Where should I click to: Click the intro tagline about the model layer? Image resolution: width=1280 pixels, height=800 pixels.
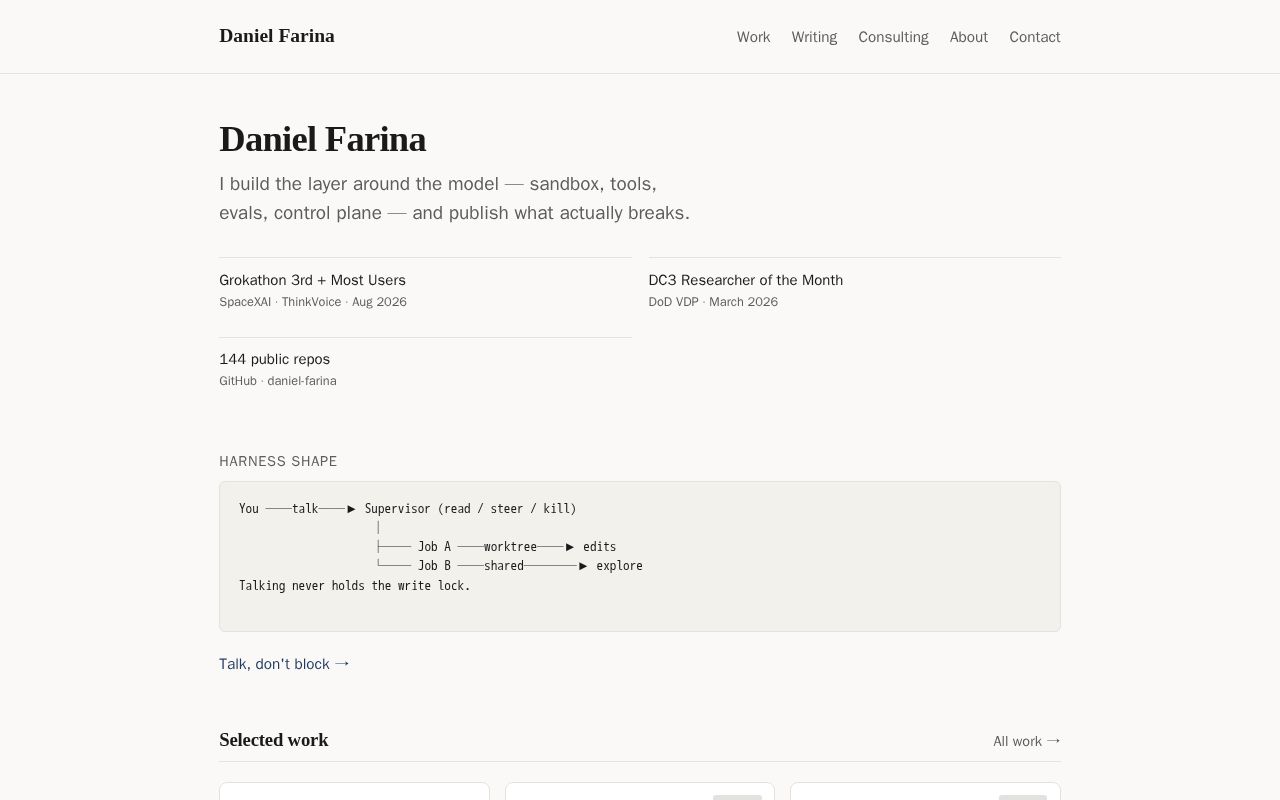tap(454, 198)
